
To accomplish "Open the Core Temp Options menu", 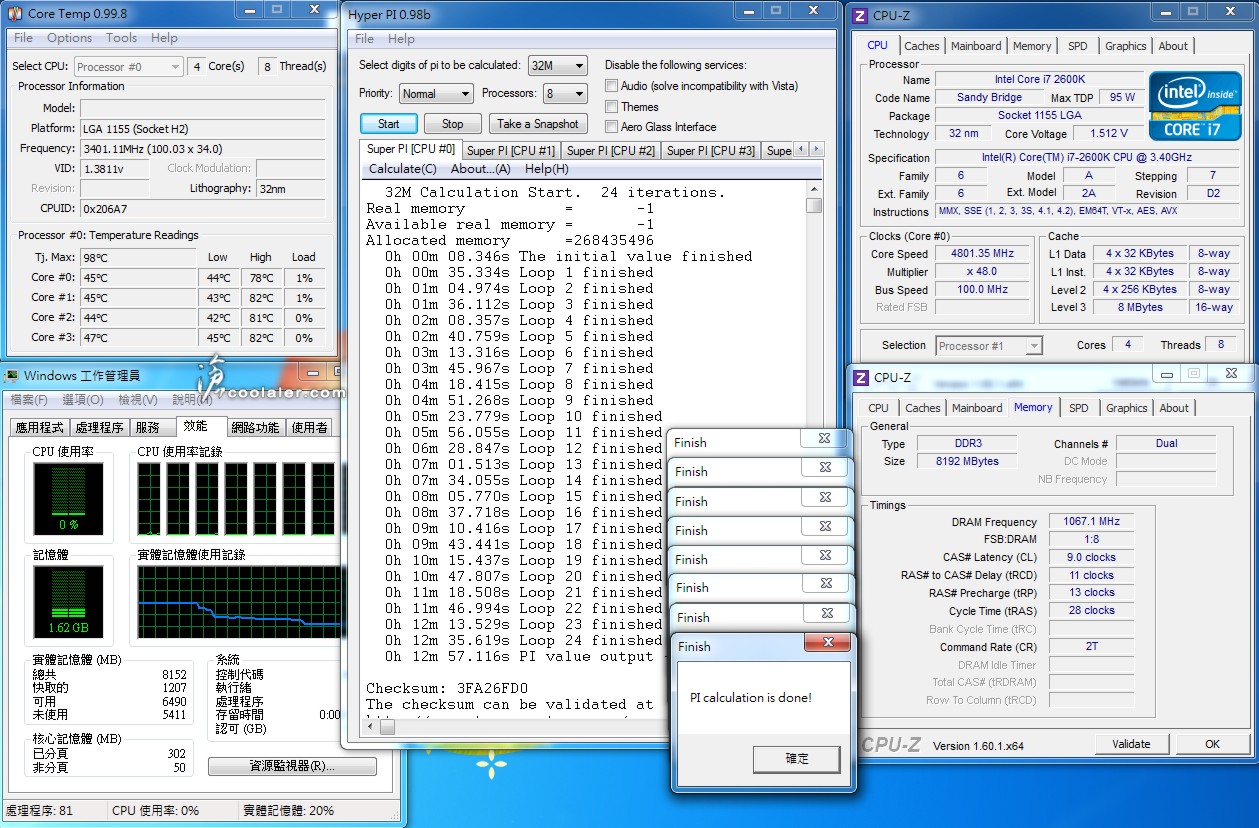I will tap(69, 38).
